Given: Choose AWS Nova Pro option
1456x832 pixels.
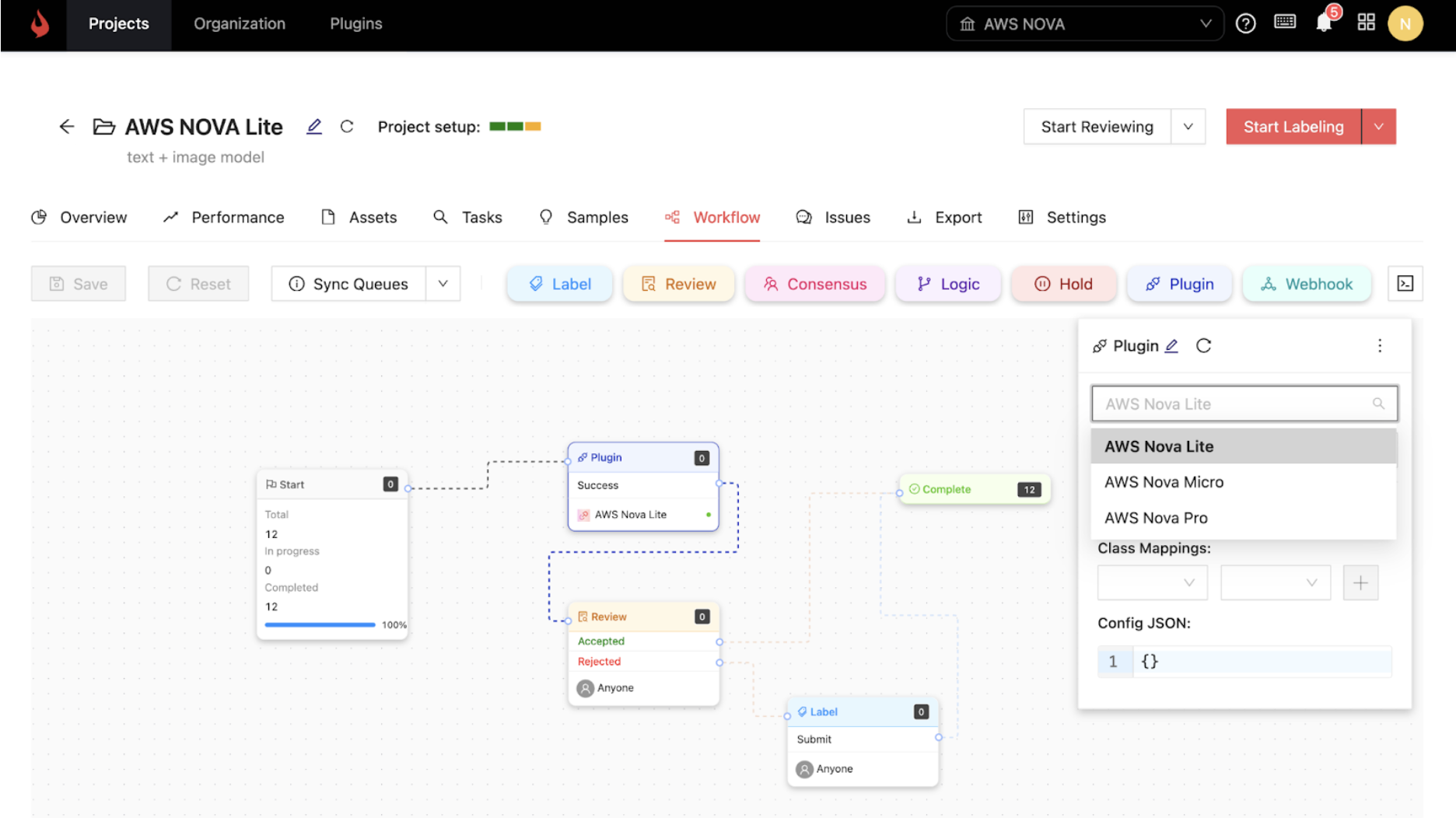Looking at the screenshot, I should click(x=1244, y=518).
